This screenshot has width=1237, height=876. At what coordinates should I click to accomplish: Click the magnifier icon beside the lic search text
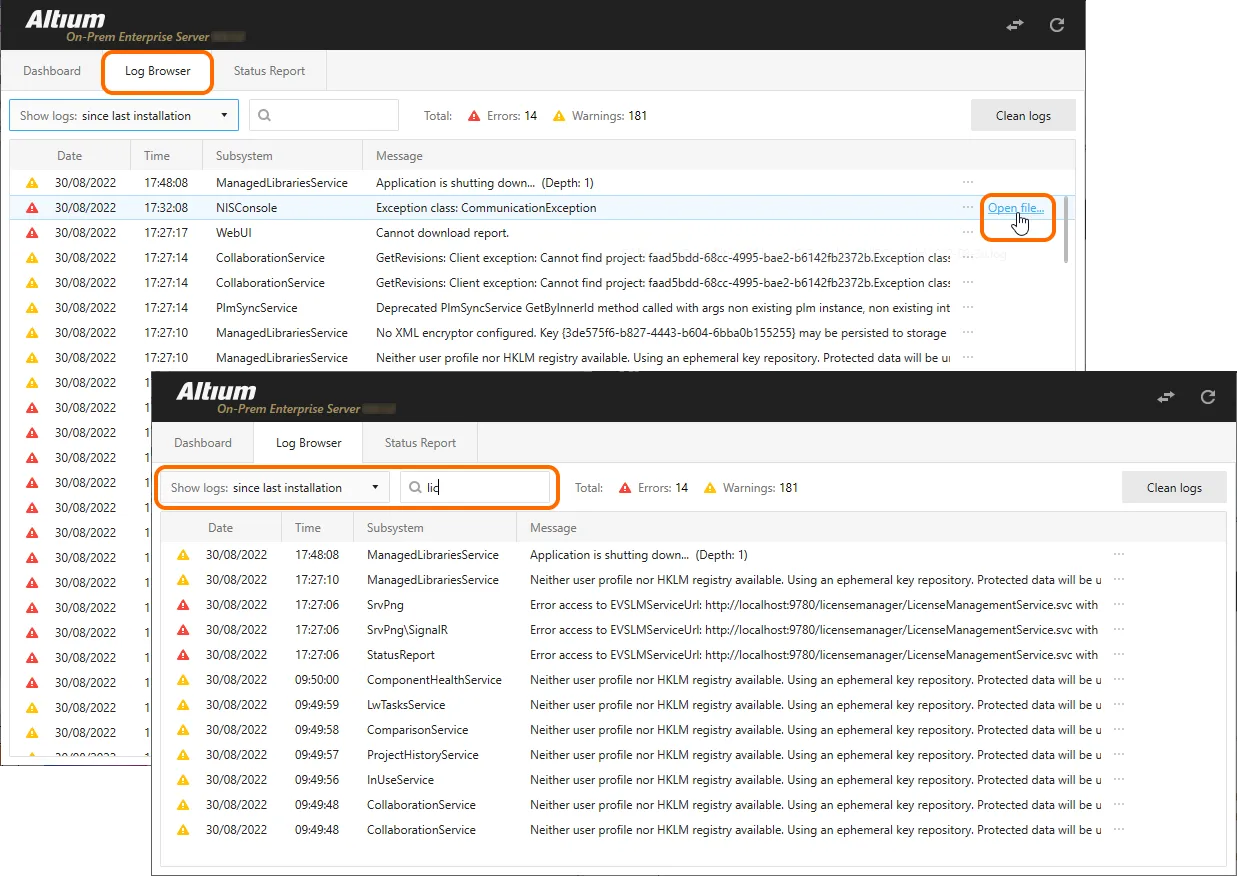[413, 487]
